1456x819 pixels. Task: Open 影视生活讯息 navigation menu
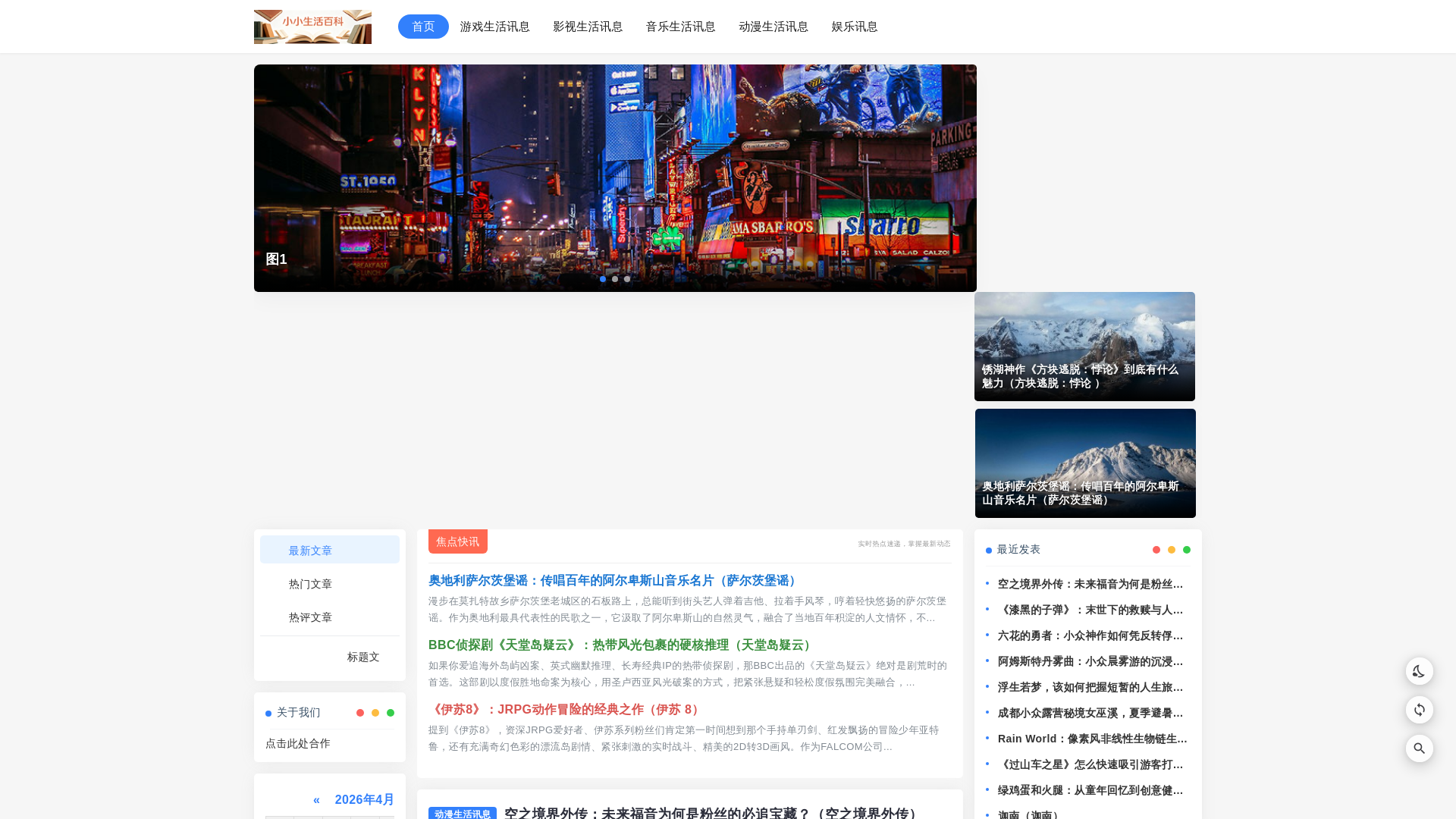[588, 27]
